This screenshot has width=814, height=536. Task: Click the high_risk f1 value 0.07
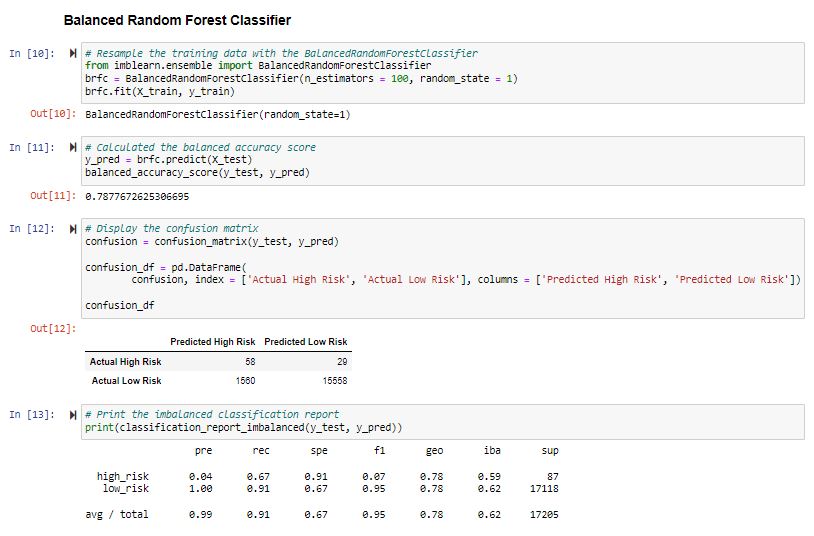(374, 476)
